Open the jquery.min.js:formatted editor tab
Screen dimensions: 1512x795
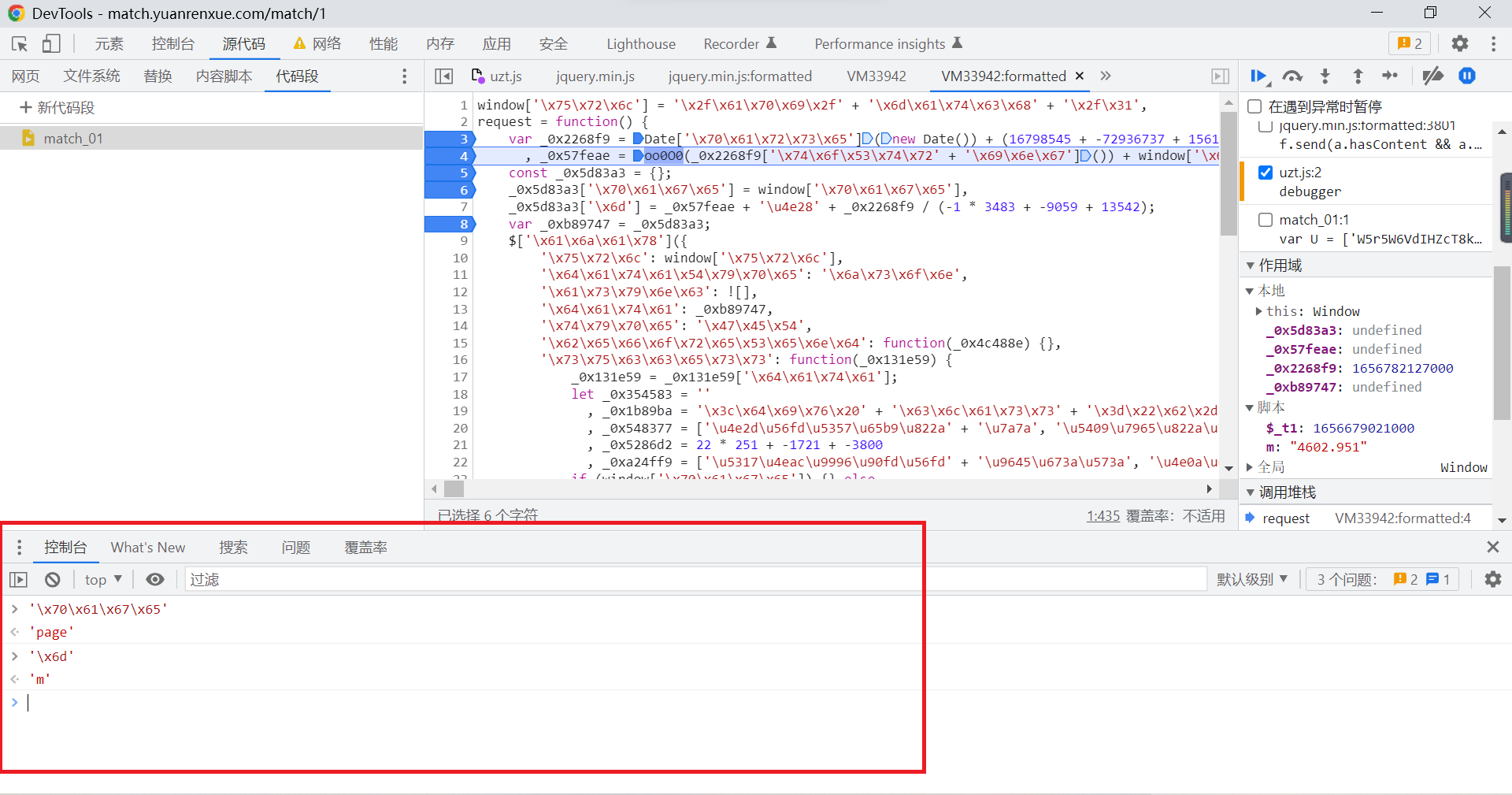[740, 76]
